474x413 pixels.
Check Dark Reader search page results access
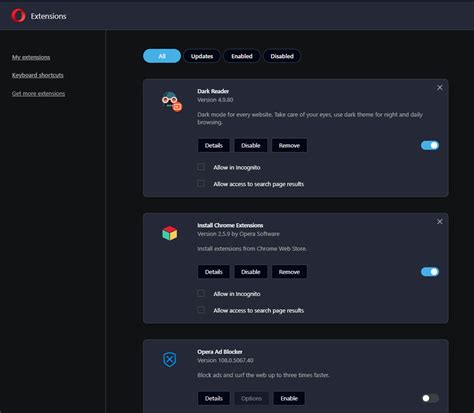201,183
